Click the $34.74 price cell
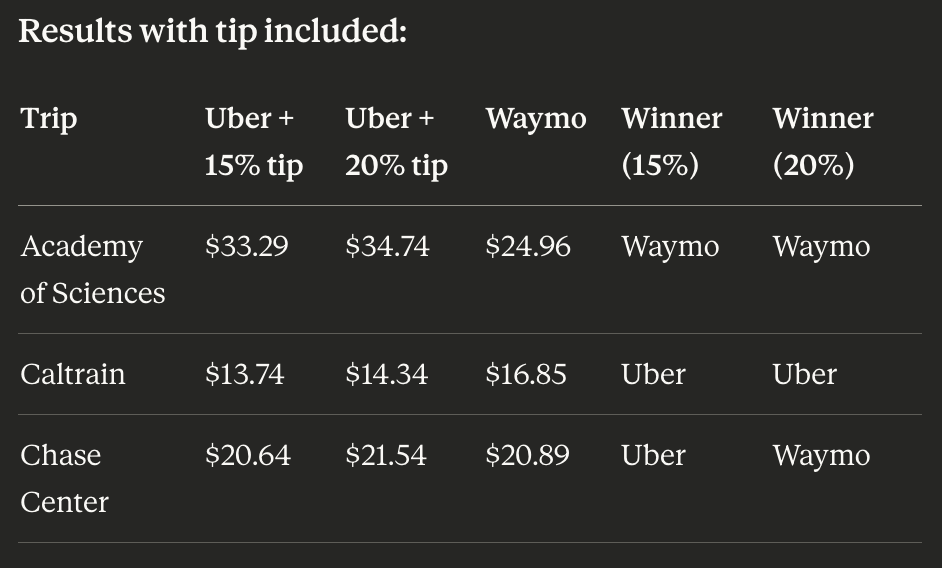The image size is (942, 568). [387, 247]
